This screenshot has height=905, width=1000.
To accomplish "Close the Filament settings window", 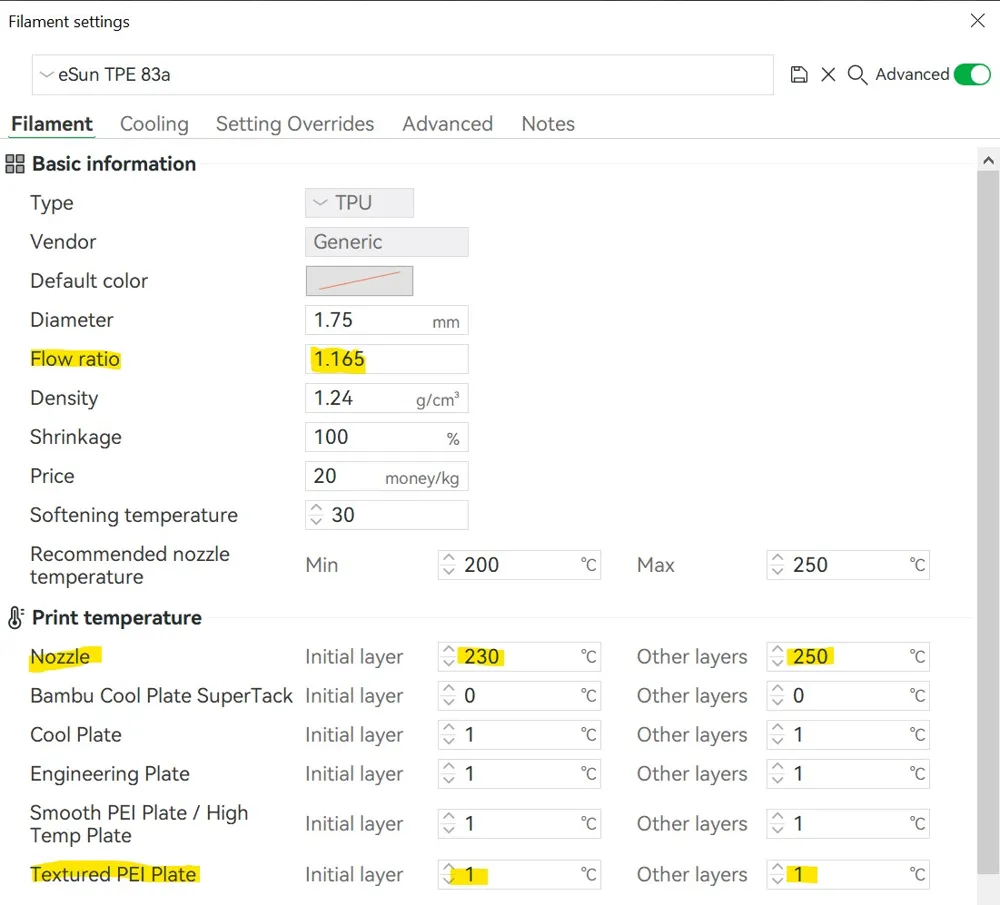I will [x=977, y=20].
